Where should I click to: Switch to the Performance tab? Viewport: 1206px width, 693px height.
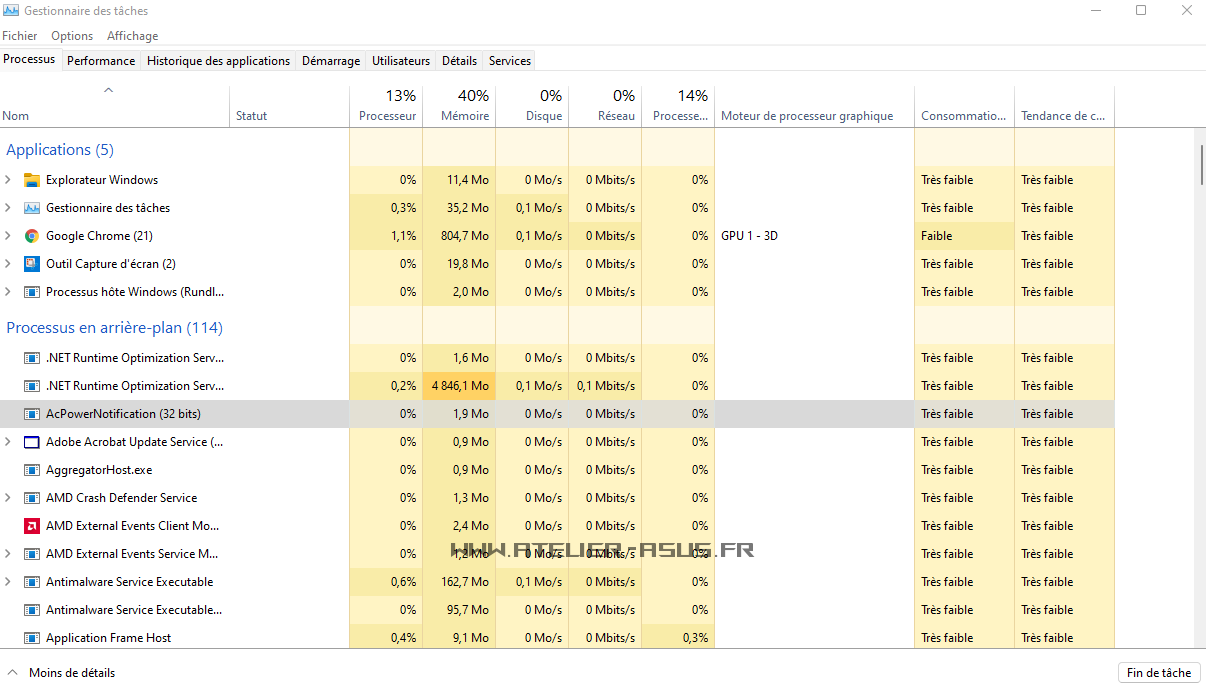click(x=101, y=61)
